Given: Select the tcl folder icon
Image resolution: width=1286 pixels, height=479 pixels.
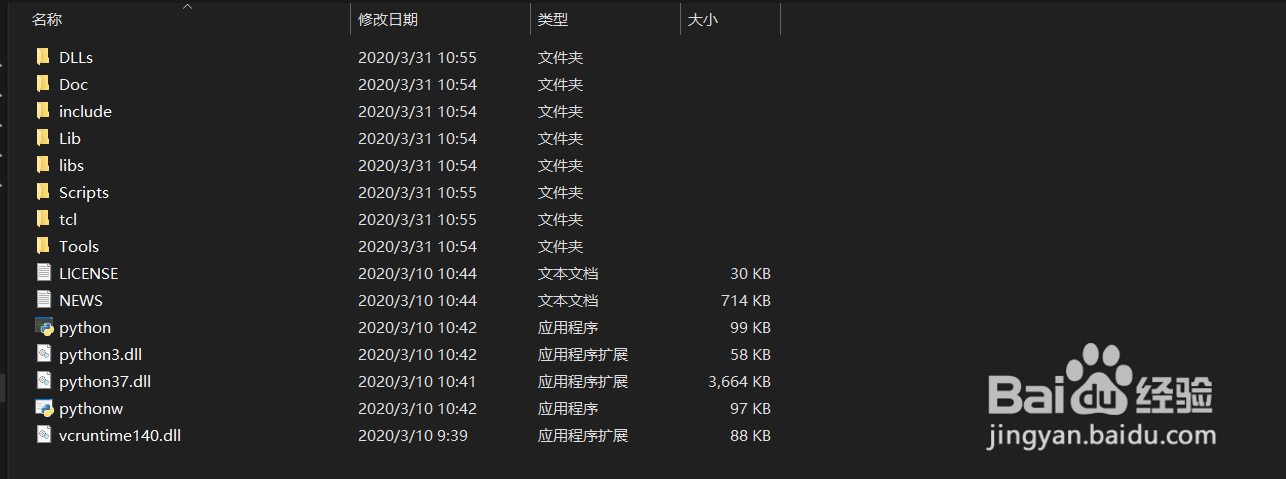Looking at the screenshot, I should (43, 219).
